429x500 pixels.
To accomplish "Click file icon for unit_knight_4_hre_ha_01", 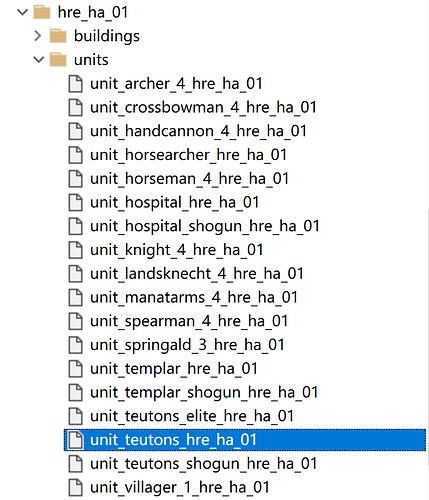I will 76,250.
